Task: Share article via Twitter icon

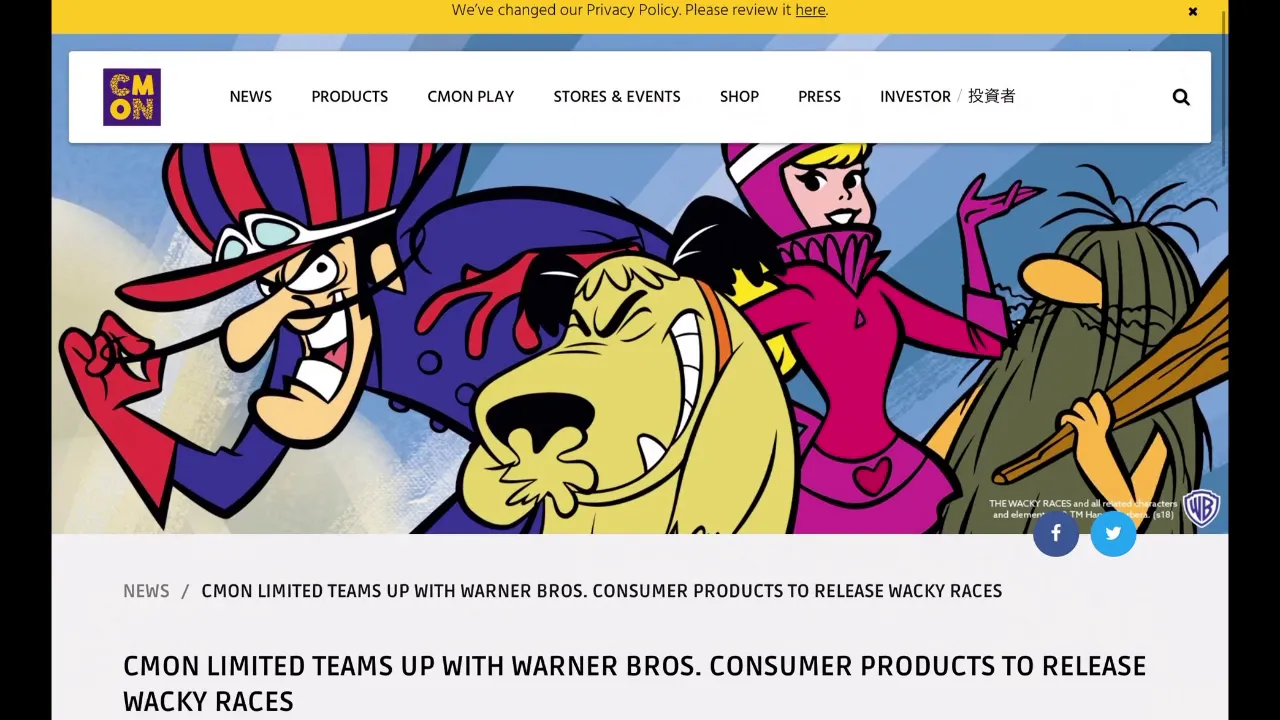Action: click(1113, 533)
